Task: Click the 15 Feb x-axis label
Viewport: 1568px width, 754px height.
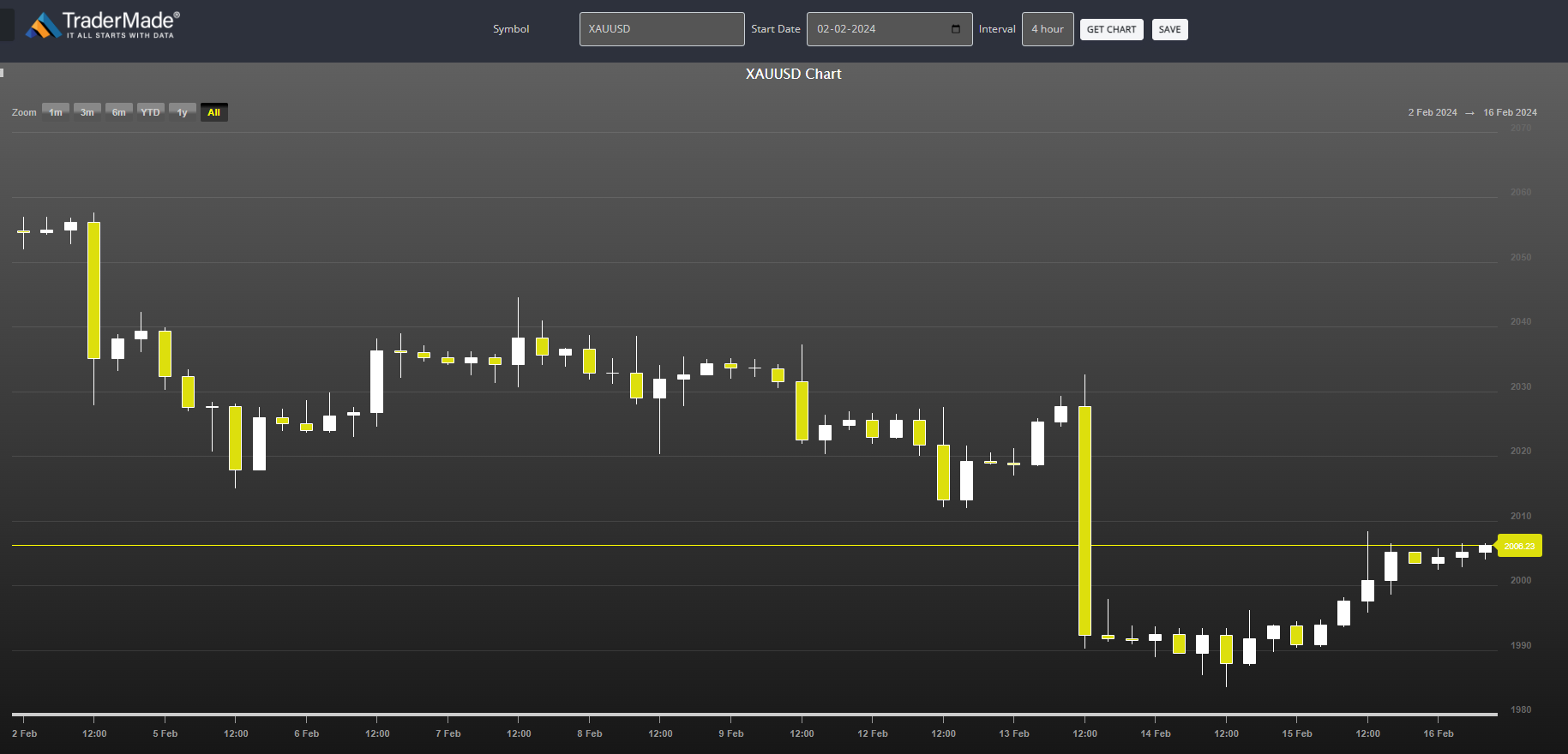Action: click(1297, 733)
